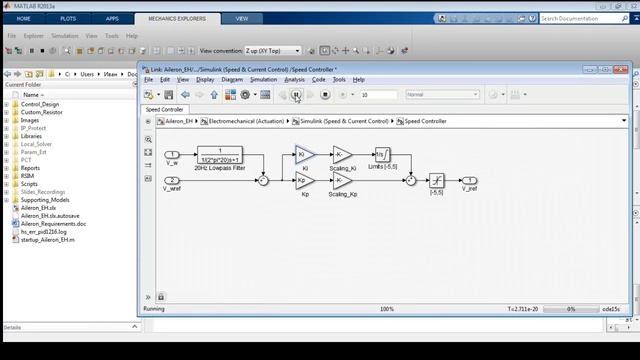
Task: Switch to the VIEW tab in MATLAB
Action: click(x=242, y=19)
